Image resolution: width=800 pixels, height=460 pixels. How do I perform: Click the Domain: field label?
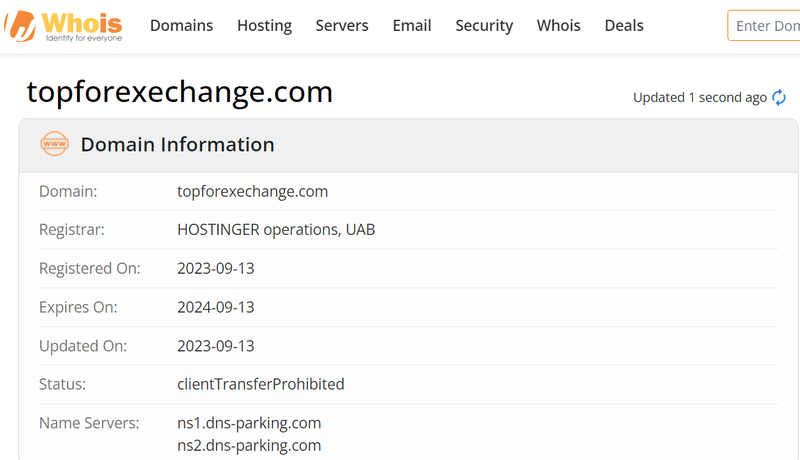coord(68,191)
